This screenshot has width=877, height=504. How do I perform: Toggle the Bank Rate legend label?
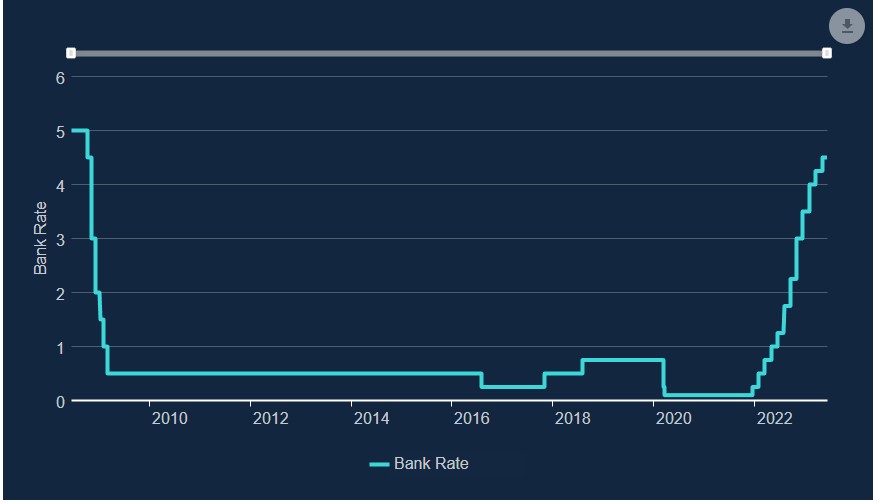tap(431, 463)
